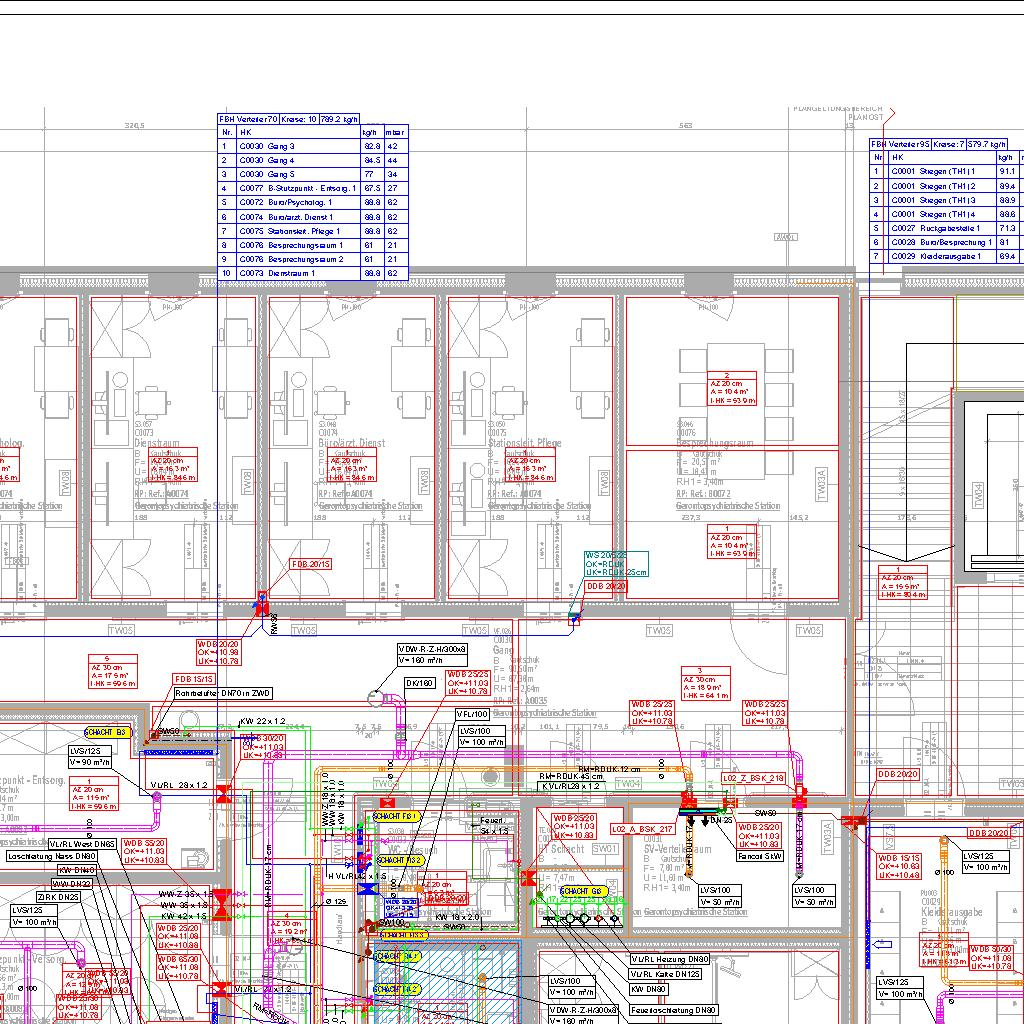The height and width of the screenshot is (1024, 1024).
Task: Select the red damper beside VL/RL 28x1.2
Action: pos(225,795)
